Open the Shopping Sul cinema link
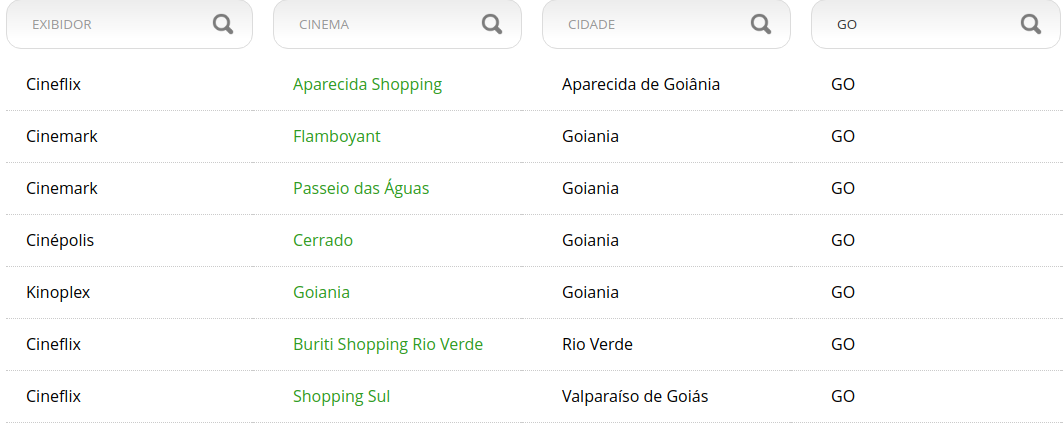The image size is (1063, 429). click(x=341, y=397)
